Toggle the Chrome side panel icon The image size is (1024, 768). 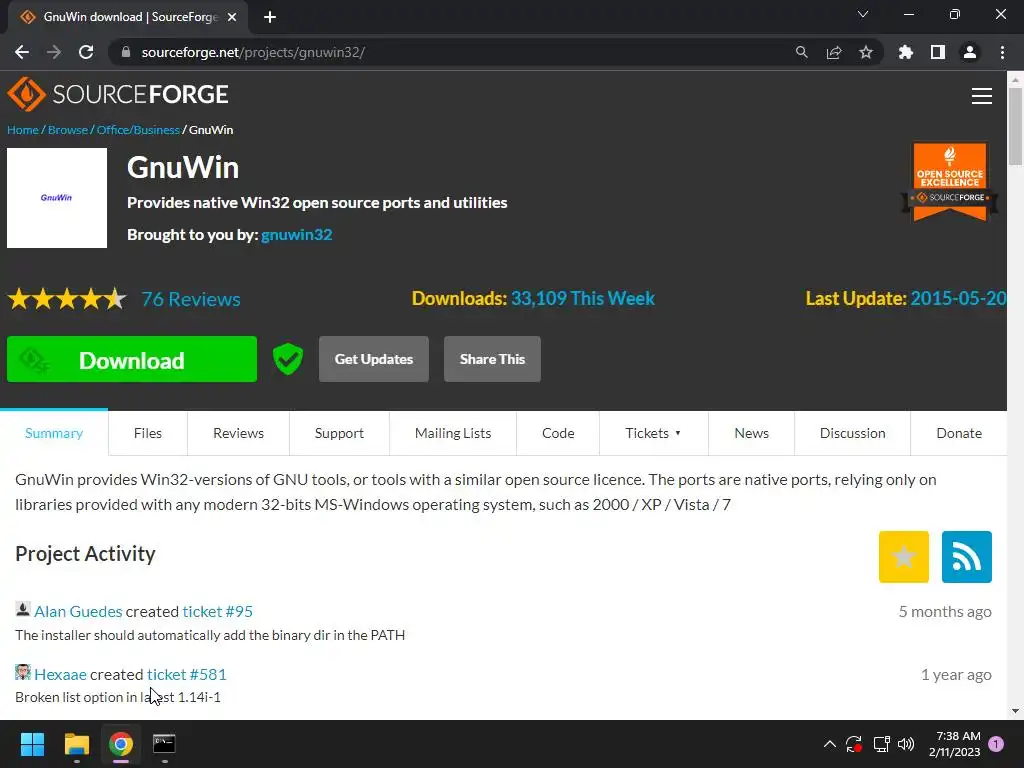tap(938, 52)
